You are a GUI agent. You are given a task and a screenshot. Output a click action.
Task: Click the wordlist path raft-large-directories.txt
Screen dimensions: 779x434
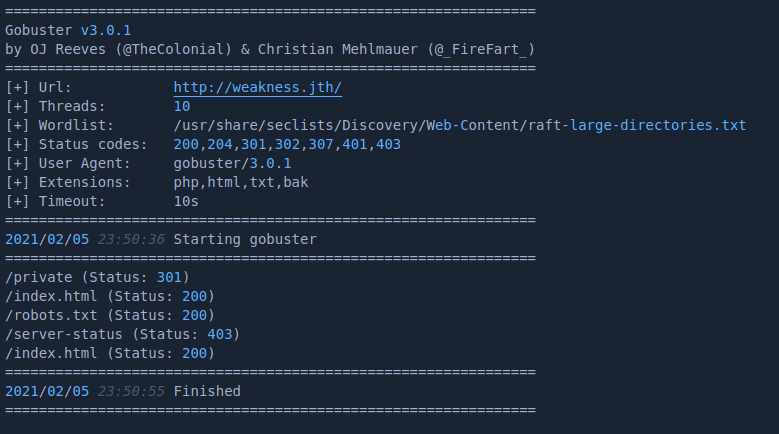459,125
